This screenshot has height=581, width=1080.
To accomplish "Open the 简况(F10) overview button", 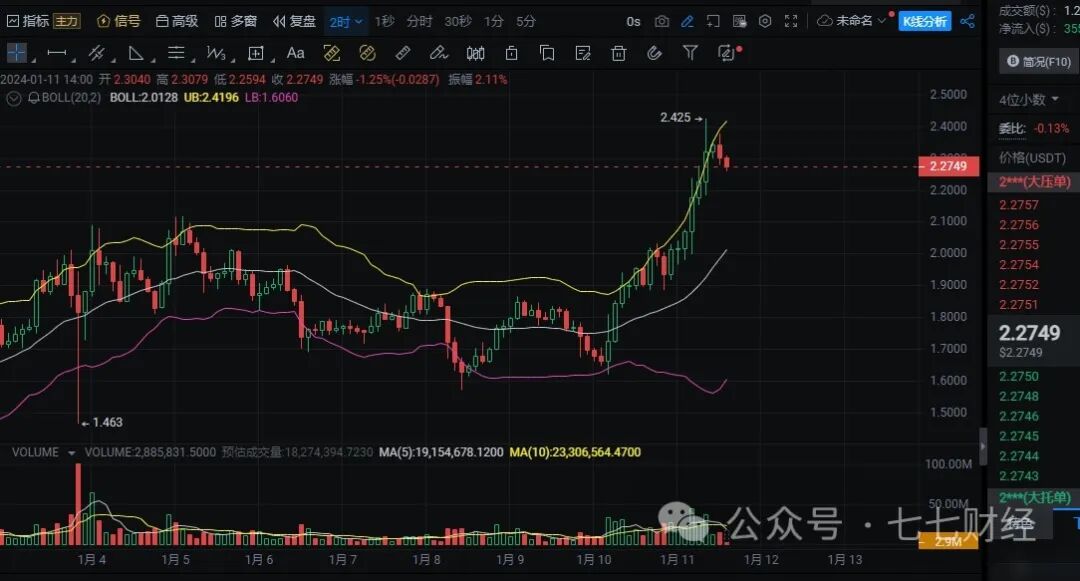I will coord(1039,62).
